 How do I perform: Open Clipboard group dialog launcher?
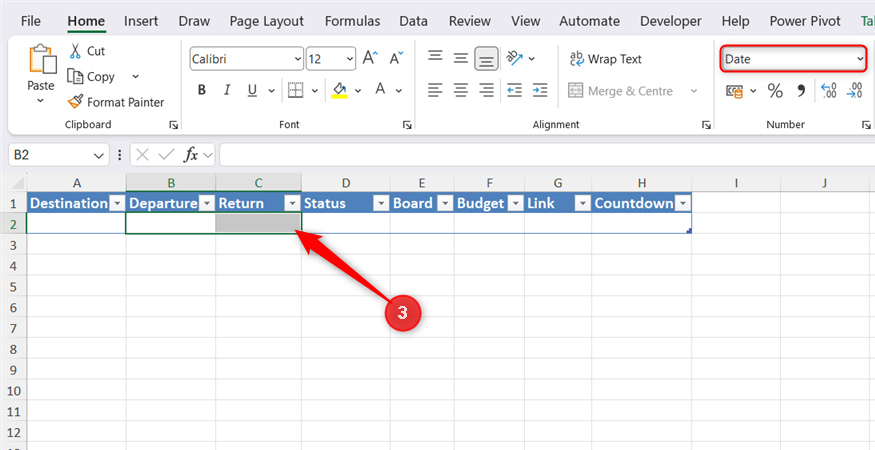[x=174, y=126]
